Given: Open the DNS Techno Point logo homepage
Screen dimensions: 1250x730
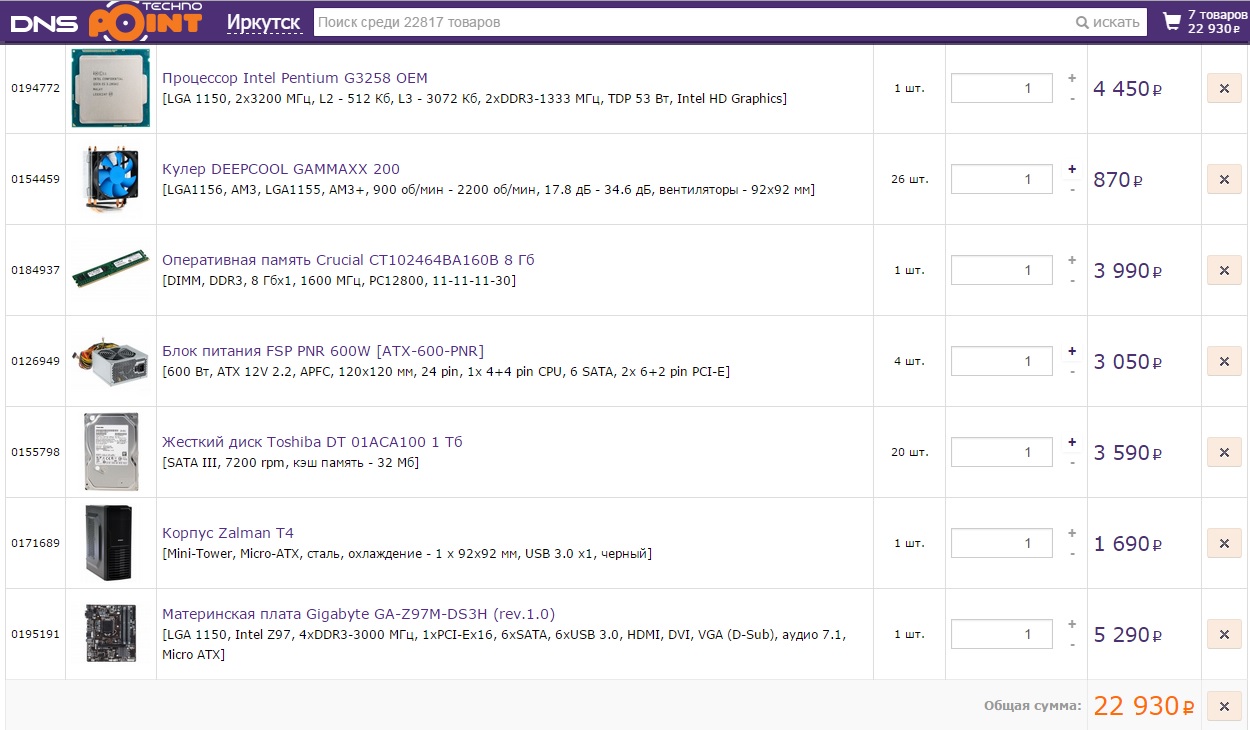Looking at the screenshot, I should (x=106, y=20).
